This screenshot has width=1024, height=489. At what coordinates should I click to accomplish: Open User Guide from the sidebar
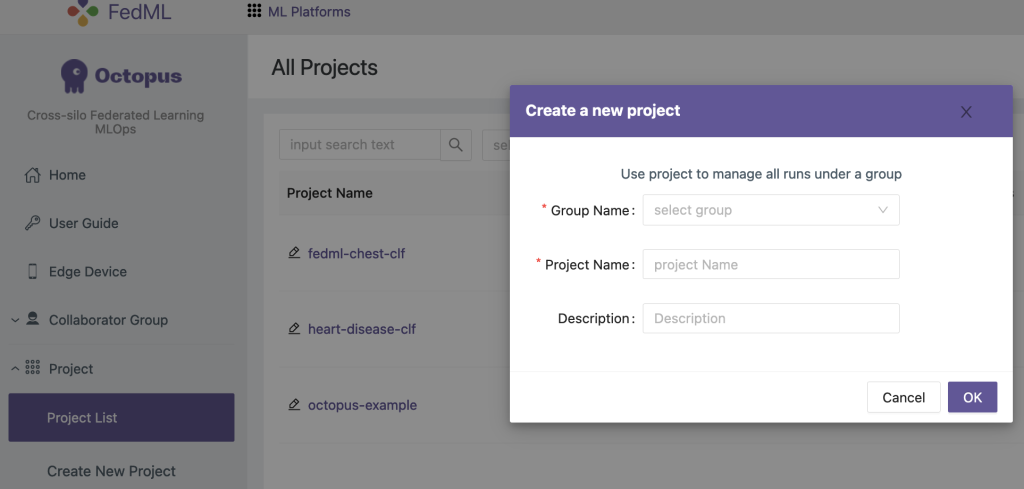click(x=83, y=223)
